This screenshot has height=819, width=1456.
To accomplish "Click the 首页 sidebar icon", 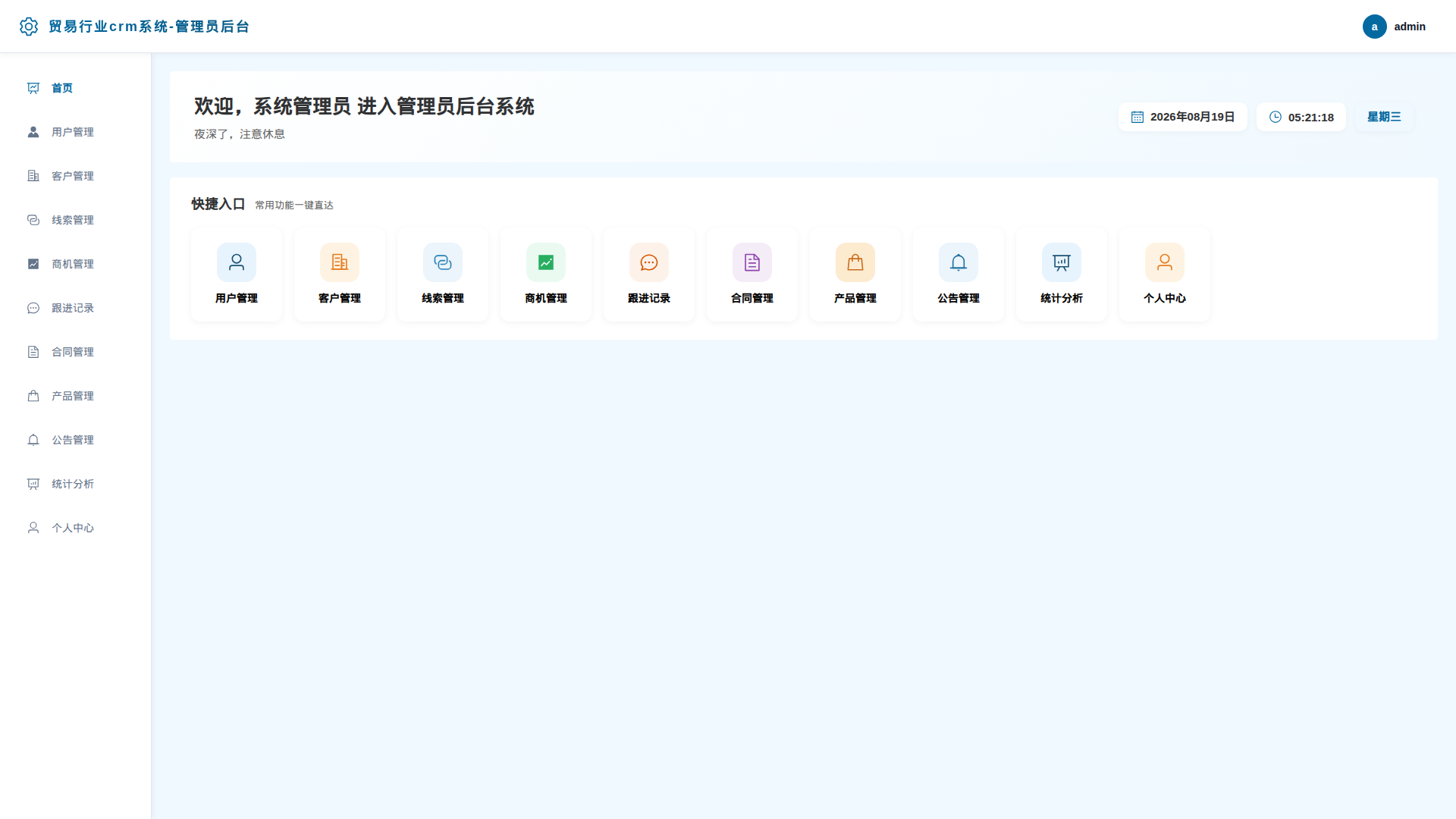I will pos(33,88).
